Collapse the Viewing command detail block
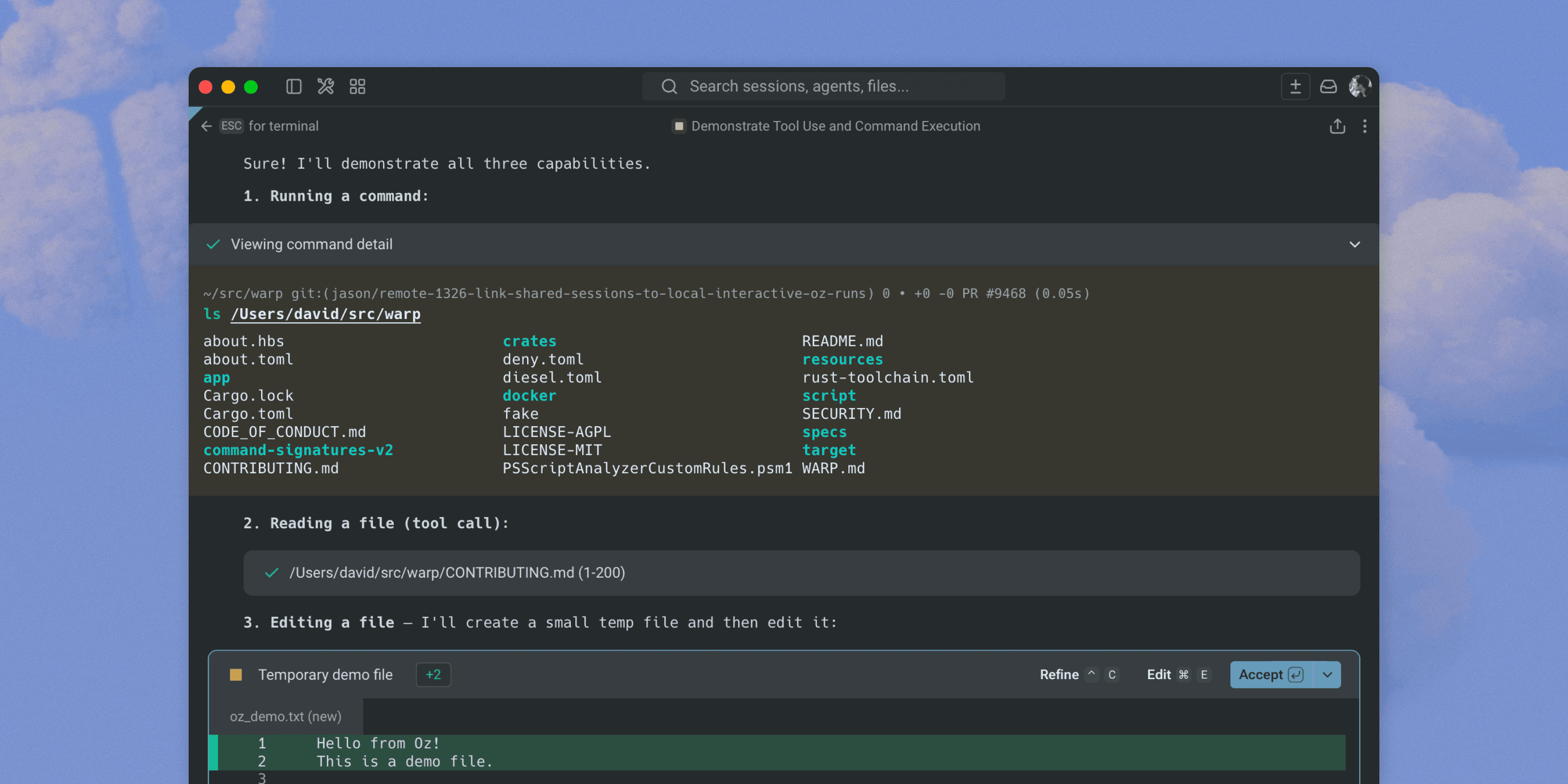The image size is (1568, 784). point(1355,244)
